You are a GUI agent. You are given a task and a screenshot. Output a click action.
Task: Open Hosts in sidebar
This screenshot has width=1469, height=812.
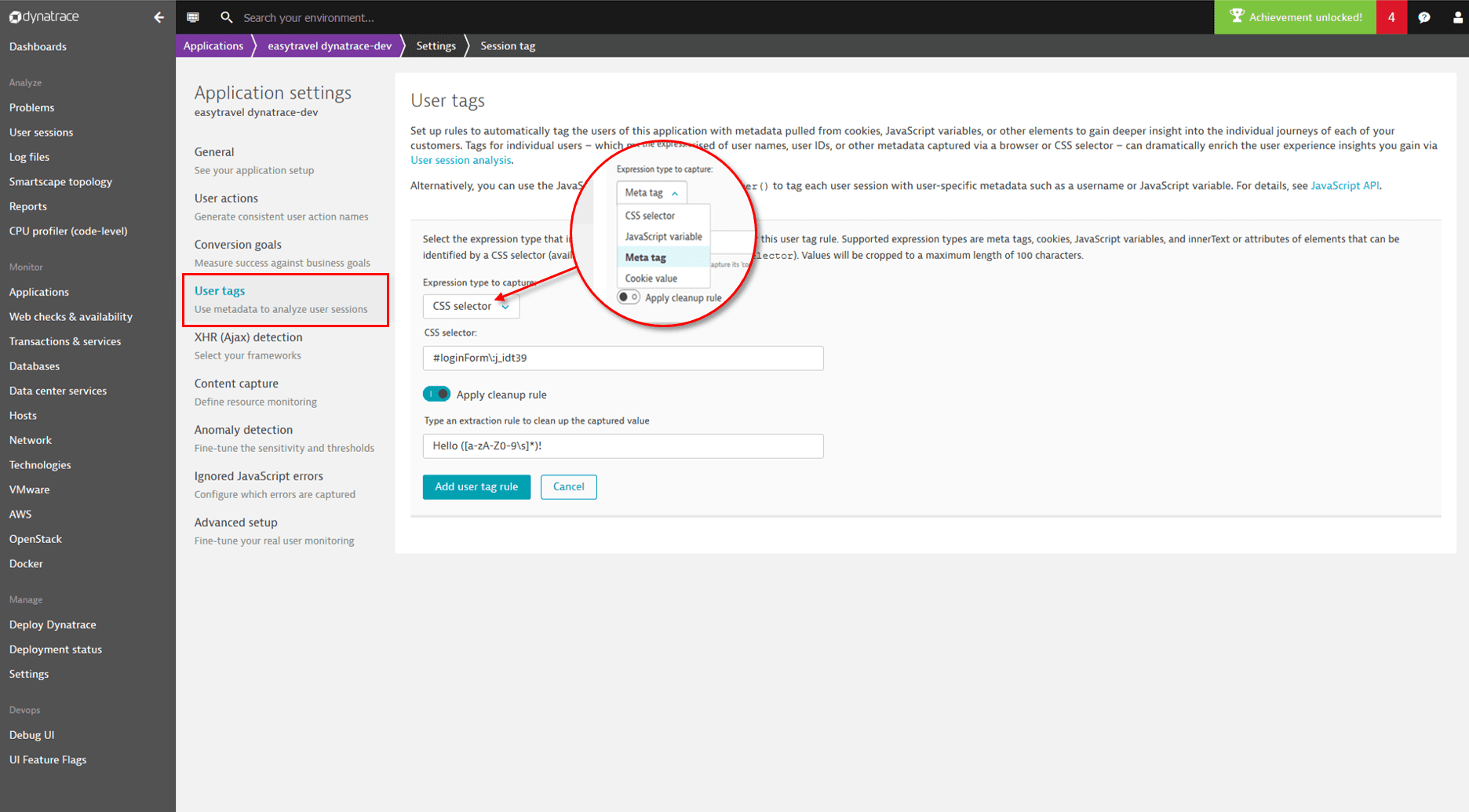pyautogui.click(x=23, y=415)
